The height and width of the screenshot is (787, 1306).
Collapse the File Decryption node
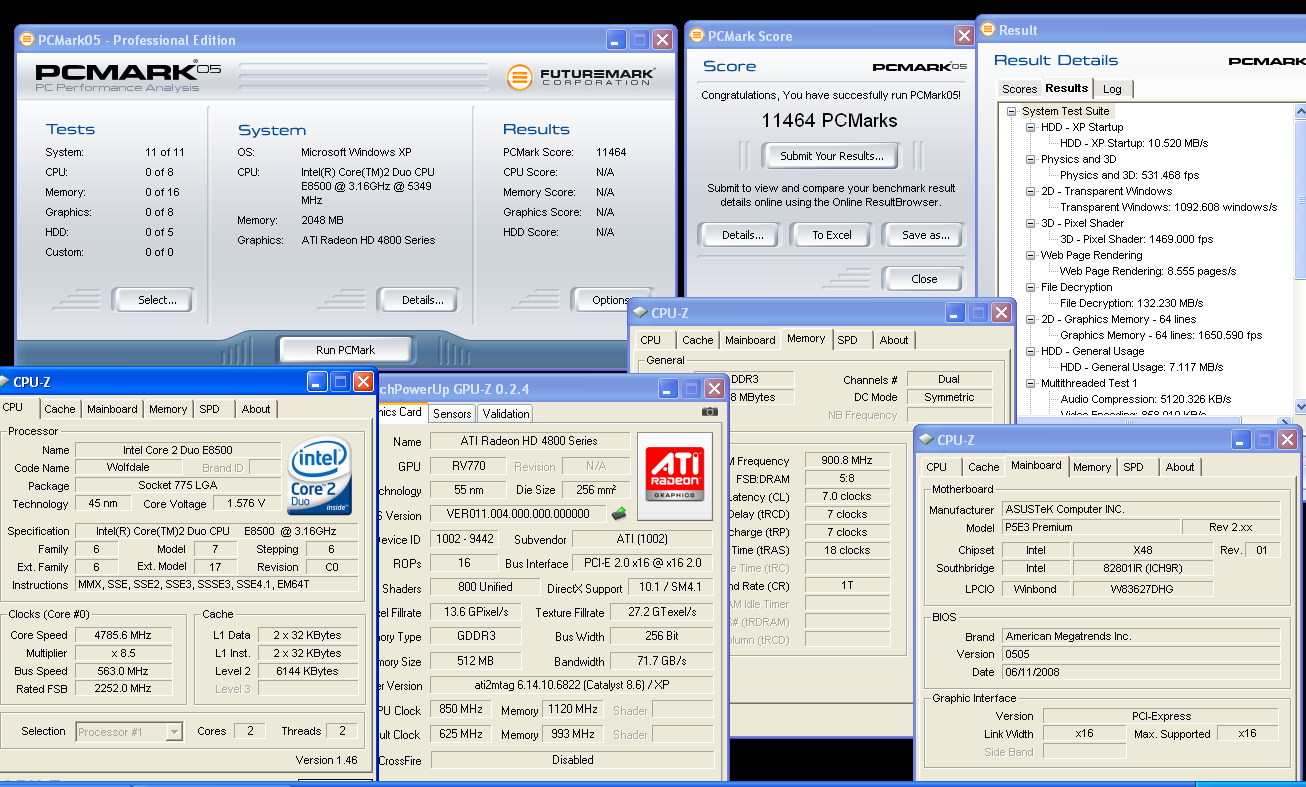point(1031,287)
